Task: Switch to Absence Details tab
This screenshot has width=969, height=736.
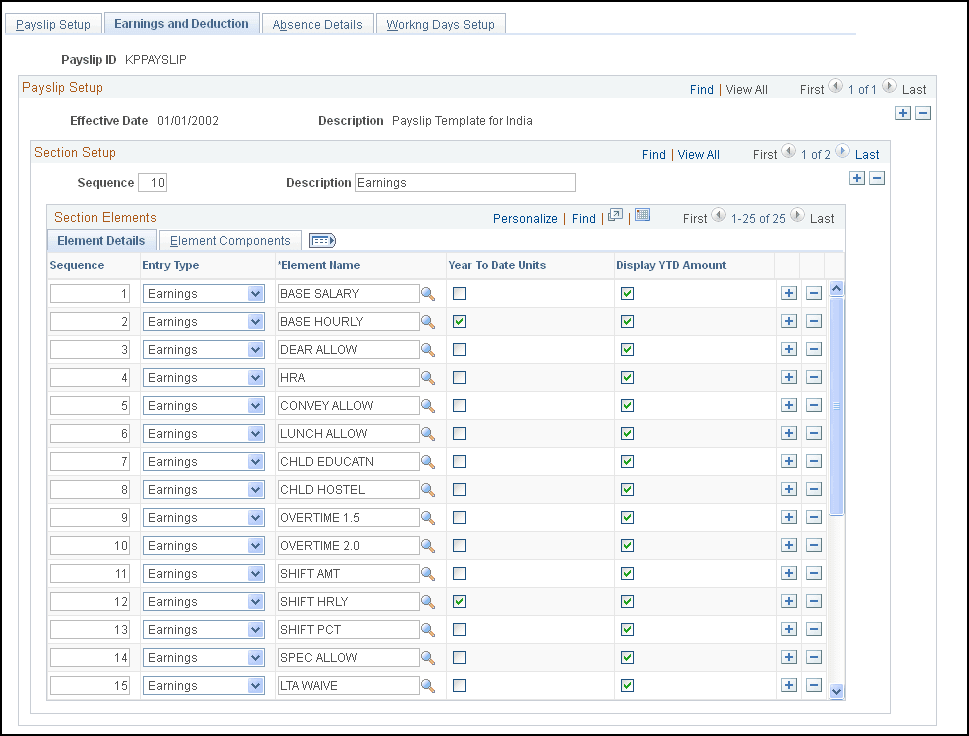Action: click(317, 24)
